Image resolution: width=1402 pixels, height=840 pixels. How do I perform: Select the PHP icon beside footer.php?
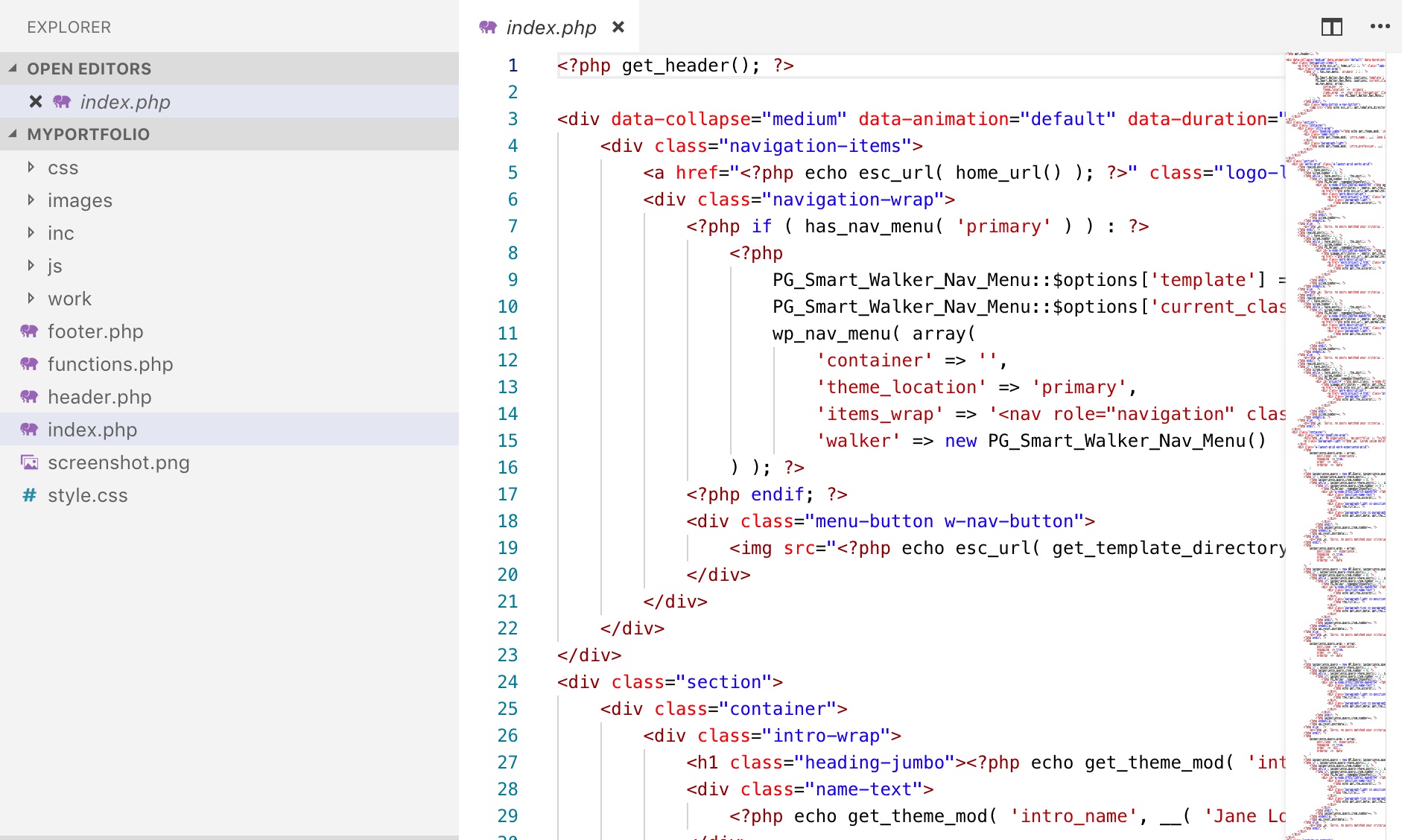tap(30, 331)
